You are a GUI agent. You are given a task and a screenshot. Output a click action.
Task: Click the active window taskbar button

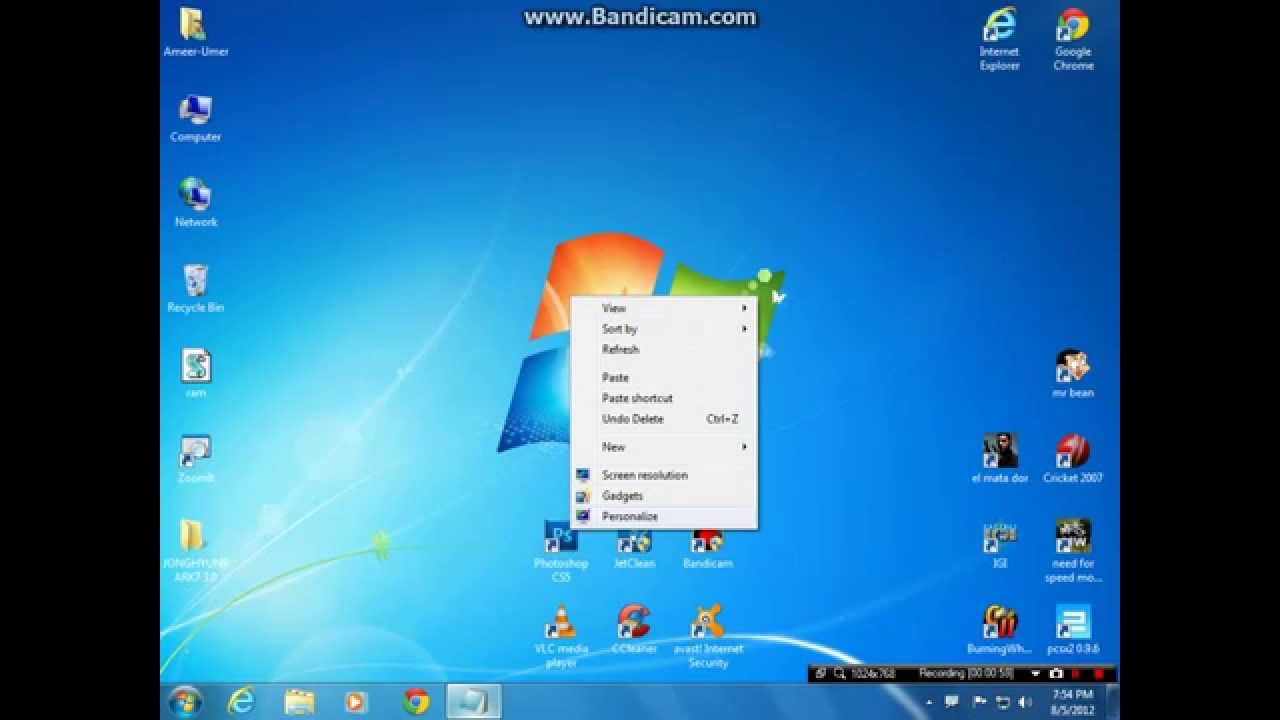[x=473, y=702]
